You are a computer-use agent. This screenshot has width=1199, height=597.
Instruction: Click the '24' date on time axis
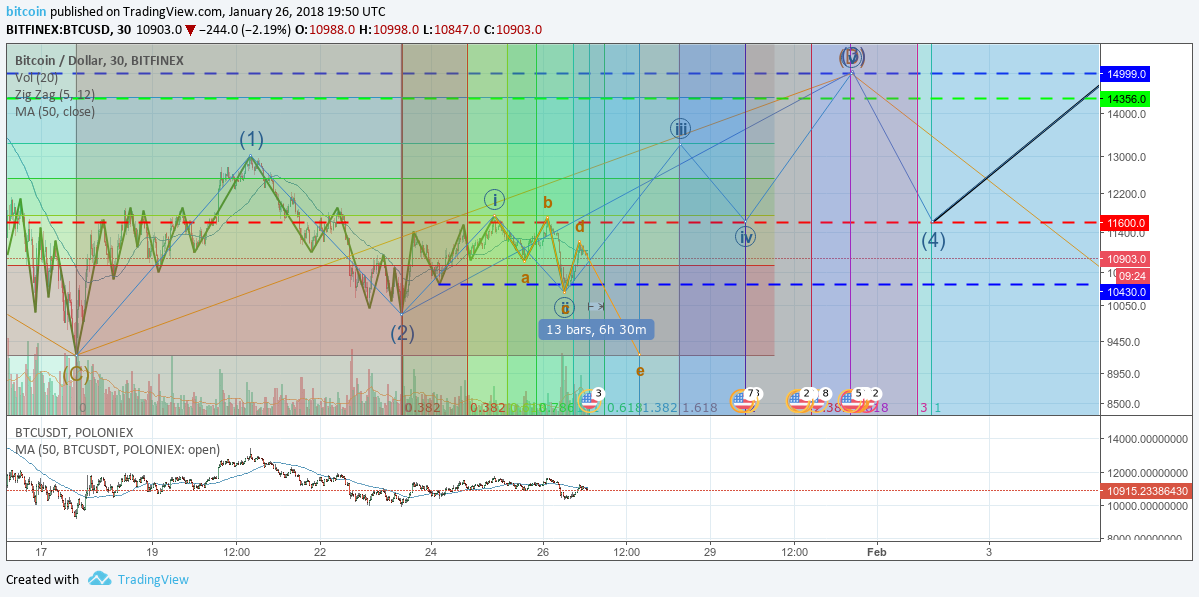coord(431,551)
